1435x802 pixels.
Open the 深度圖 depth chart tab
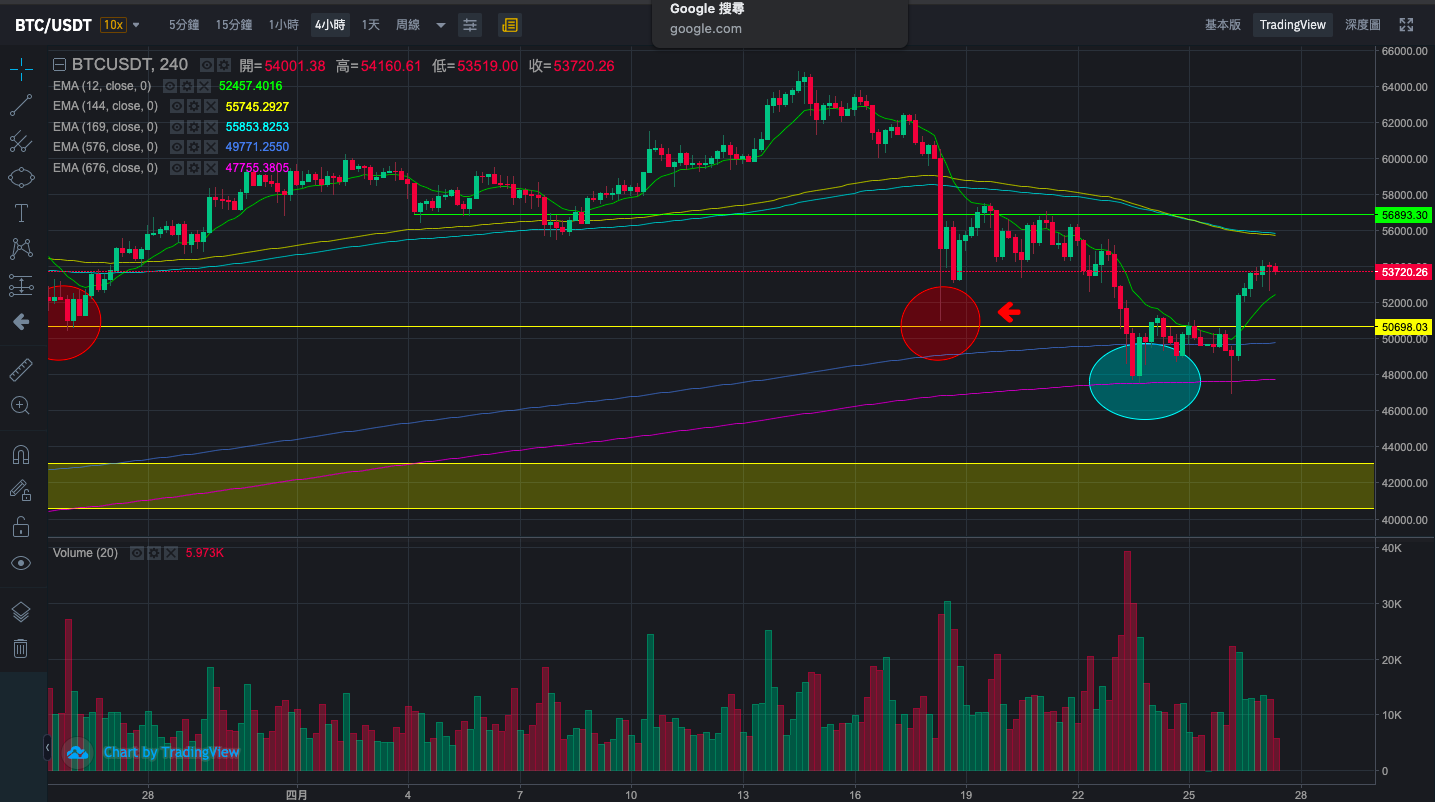tap(1363, 24)
